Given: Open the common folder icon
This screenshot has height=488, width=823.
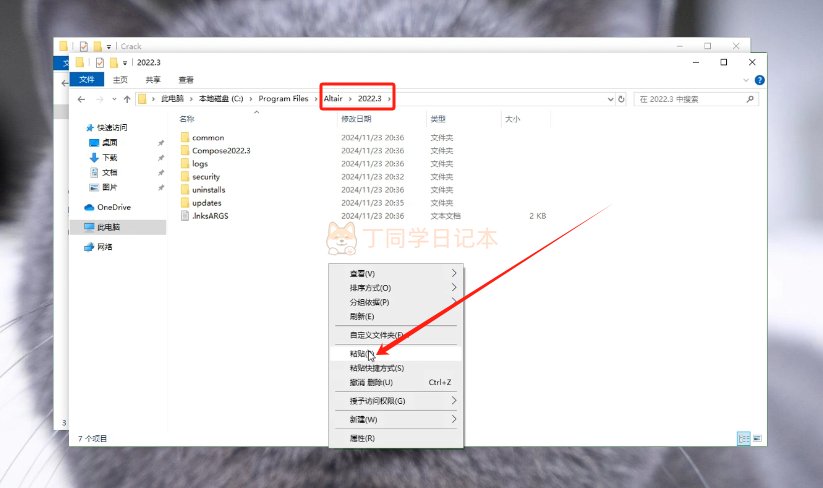Looking at the screenshot, I should pyautogui.click(x=185, y=137).
